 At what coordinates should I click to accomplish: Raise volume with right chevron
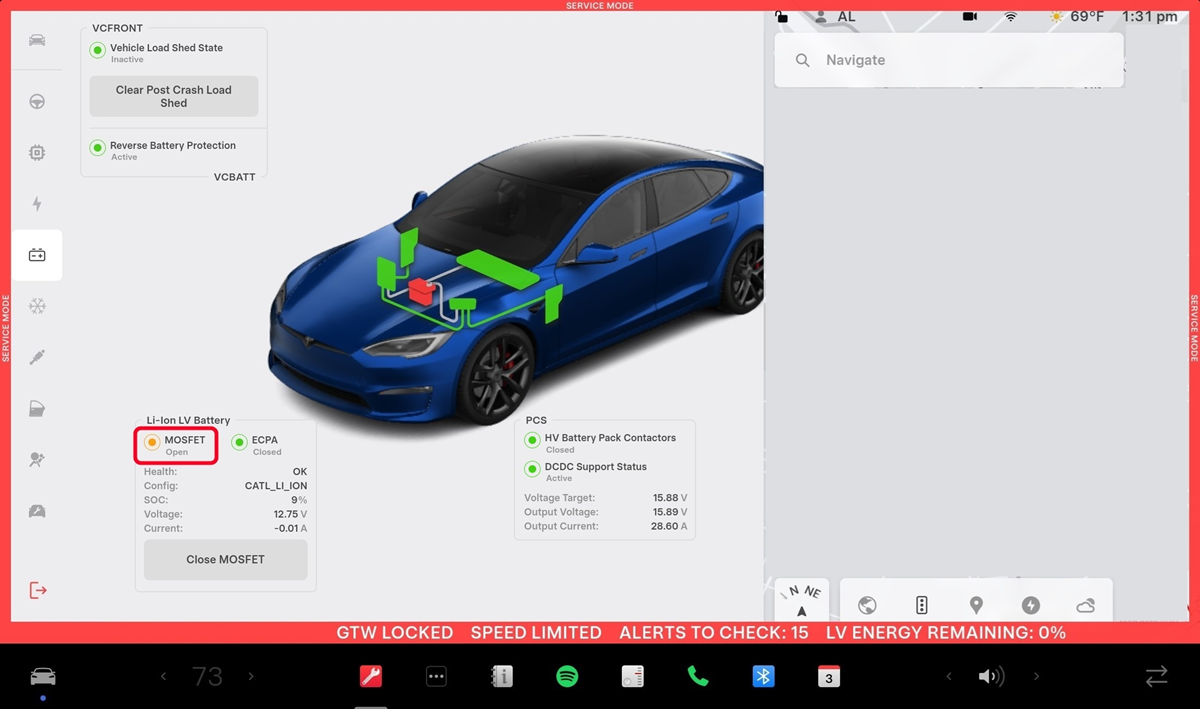pos(1036,677)
